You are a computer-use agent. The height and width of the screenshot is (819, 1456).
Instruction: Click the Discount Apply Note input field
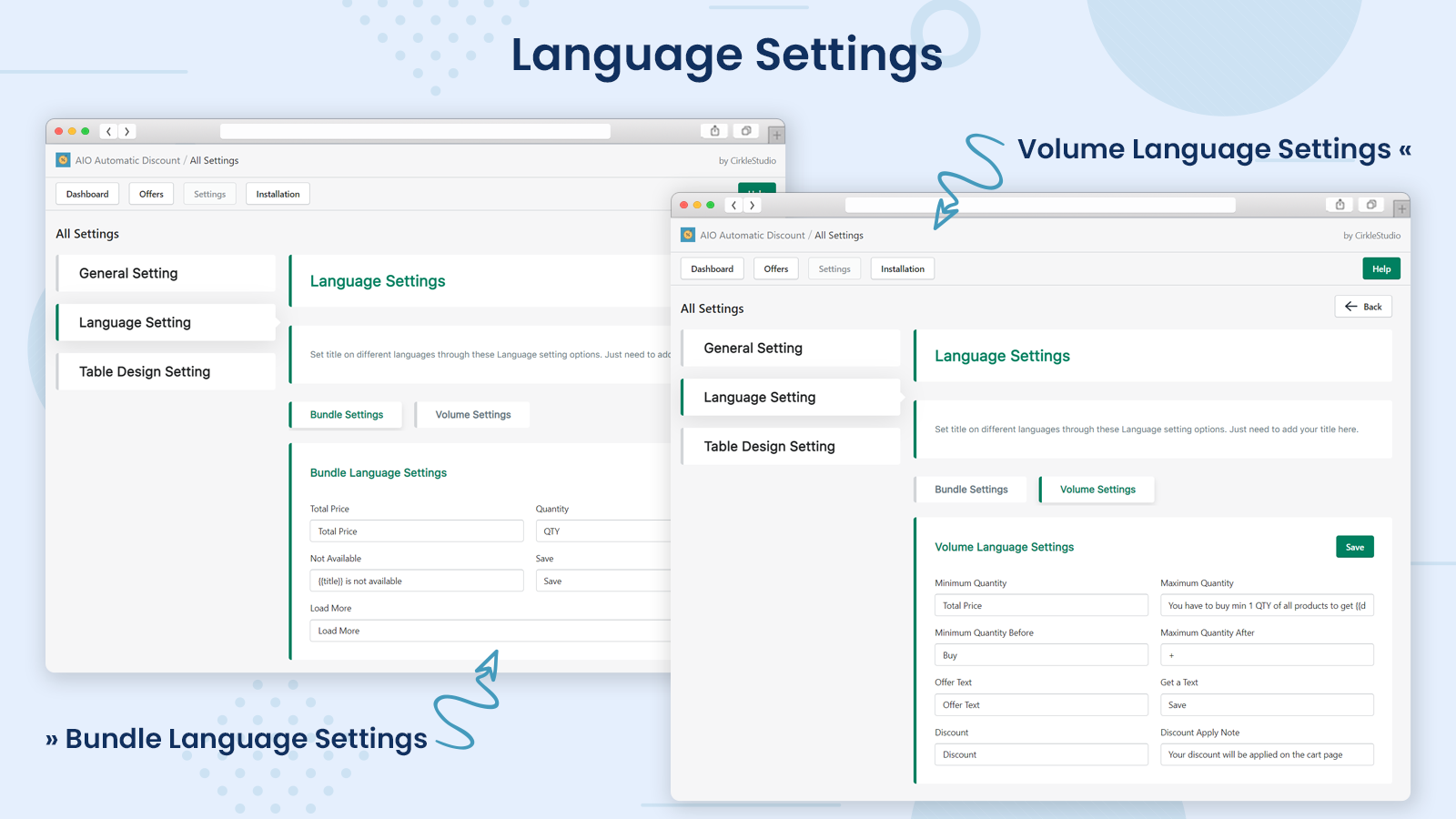1267,754
